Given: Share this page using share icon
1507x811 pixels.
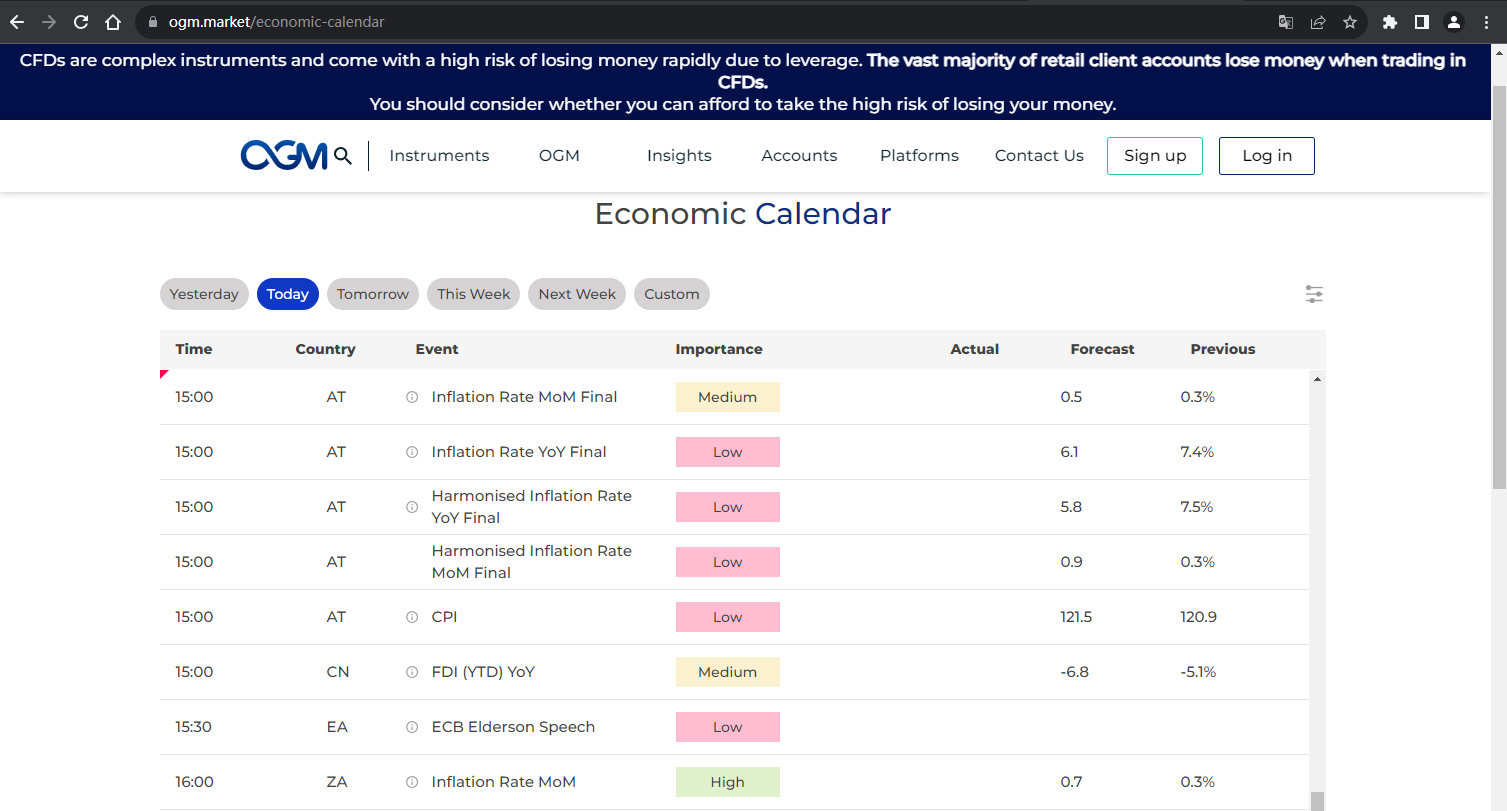Looking at the screenshot, I should [x=1318, y=22].
